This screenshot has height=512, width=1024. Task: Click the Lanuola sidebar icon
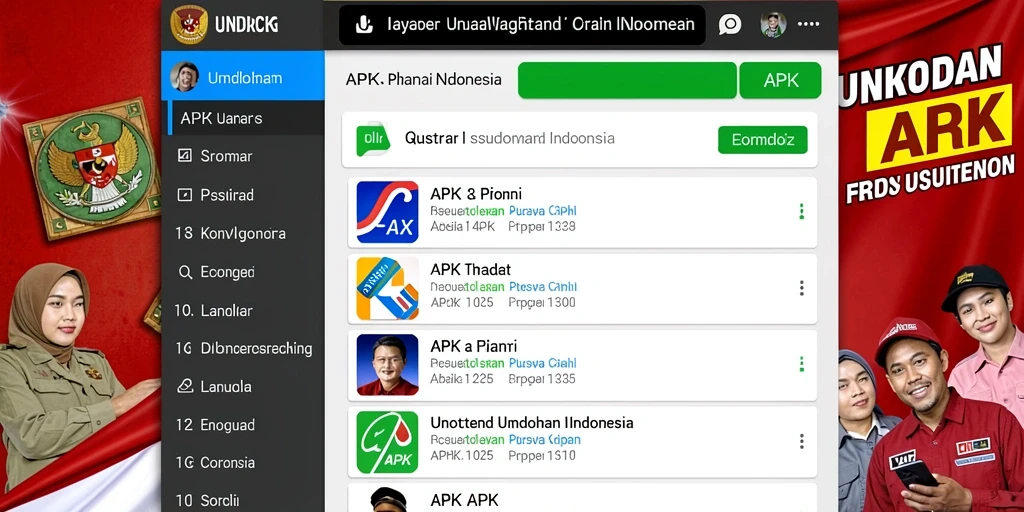point(185,387)
